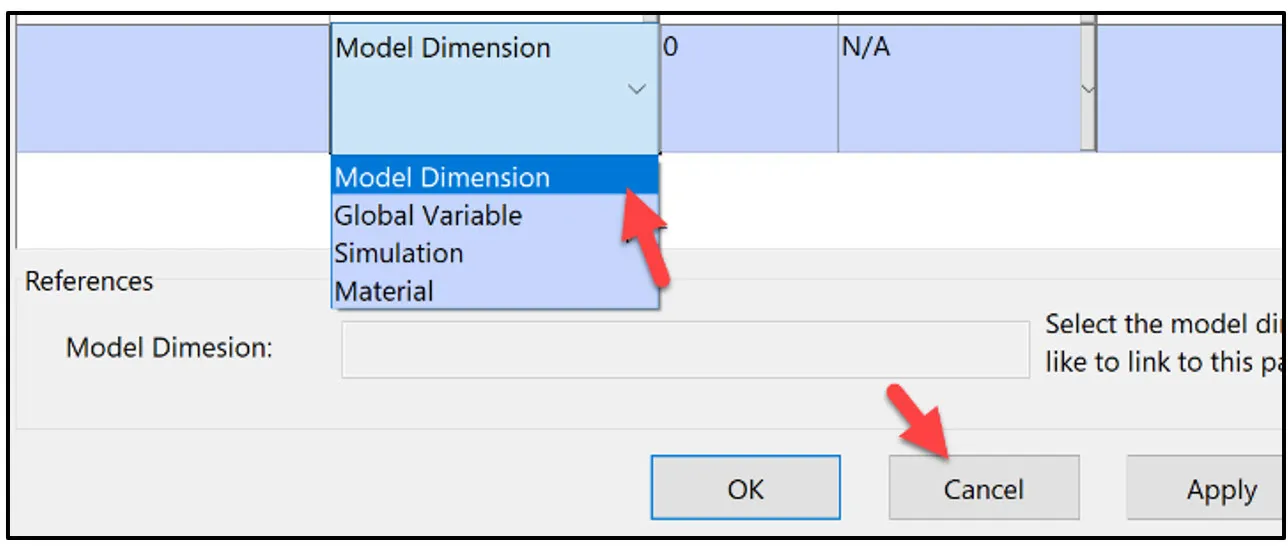Select the empty first cell of highlighted row
Screen dimensions: 1288x547
173,88
